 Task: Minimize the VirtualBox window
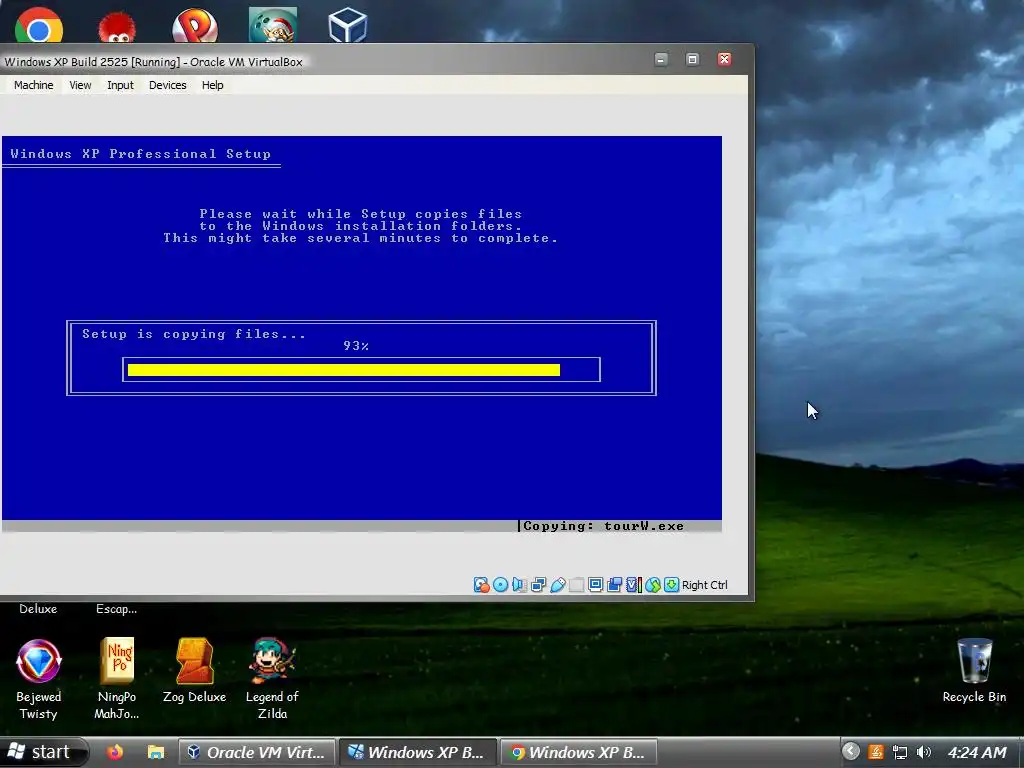pyautogui.click(x=661, y=59)
